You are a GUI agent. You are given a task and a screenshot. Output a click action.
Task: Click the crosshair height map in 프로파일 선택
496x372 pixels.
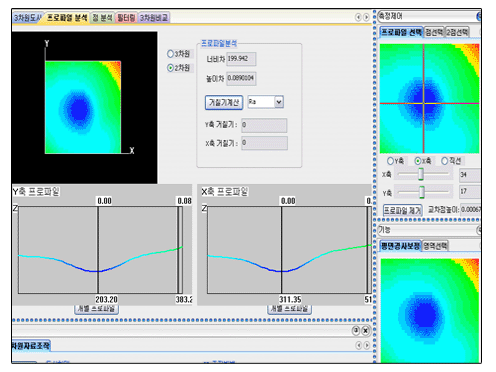tap(430, 99)
